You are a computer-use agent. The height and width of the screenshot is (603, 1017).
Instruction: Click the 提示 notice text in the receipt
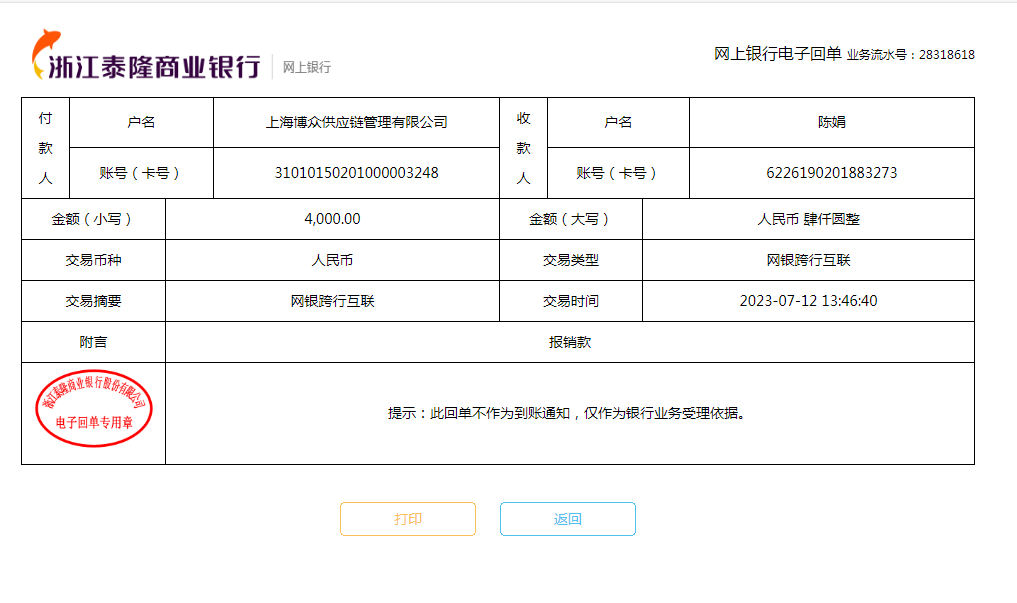coord(568,413)
